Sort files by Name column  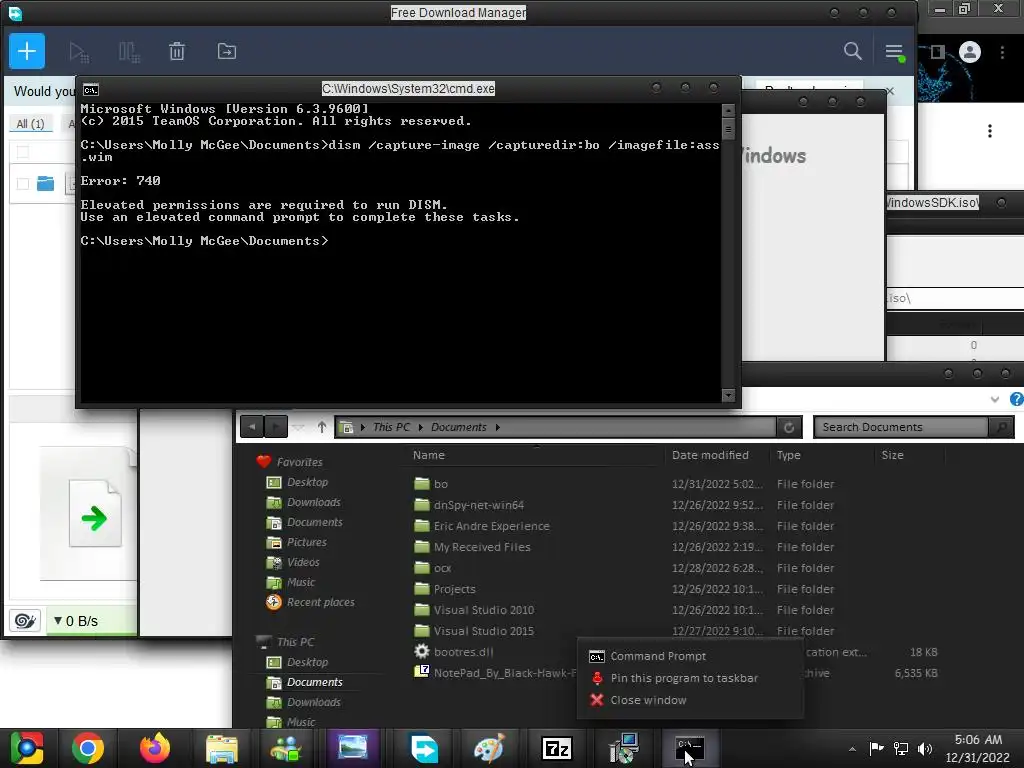click(x=428, y=455)
